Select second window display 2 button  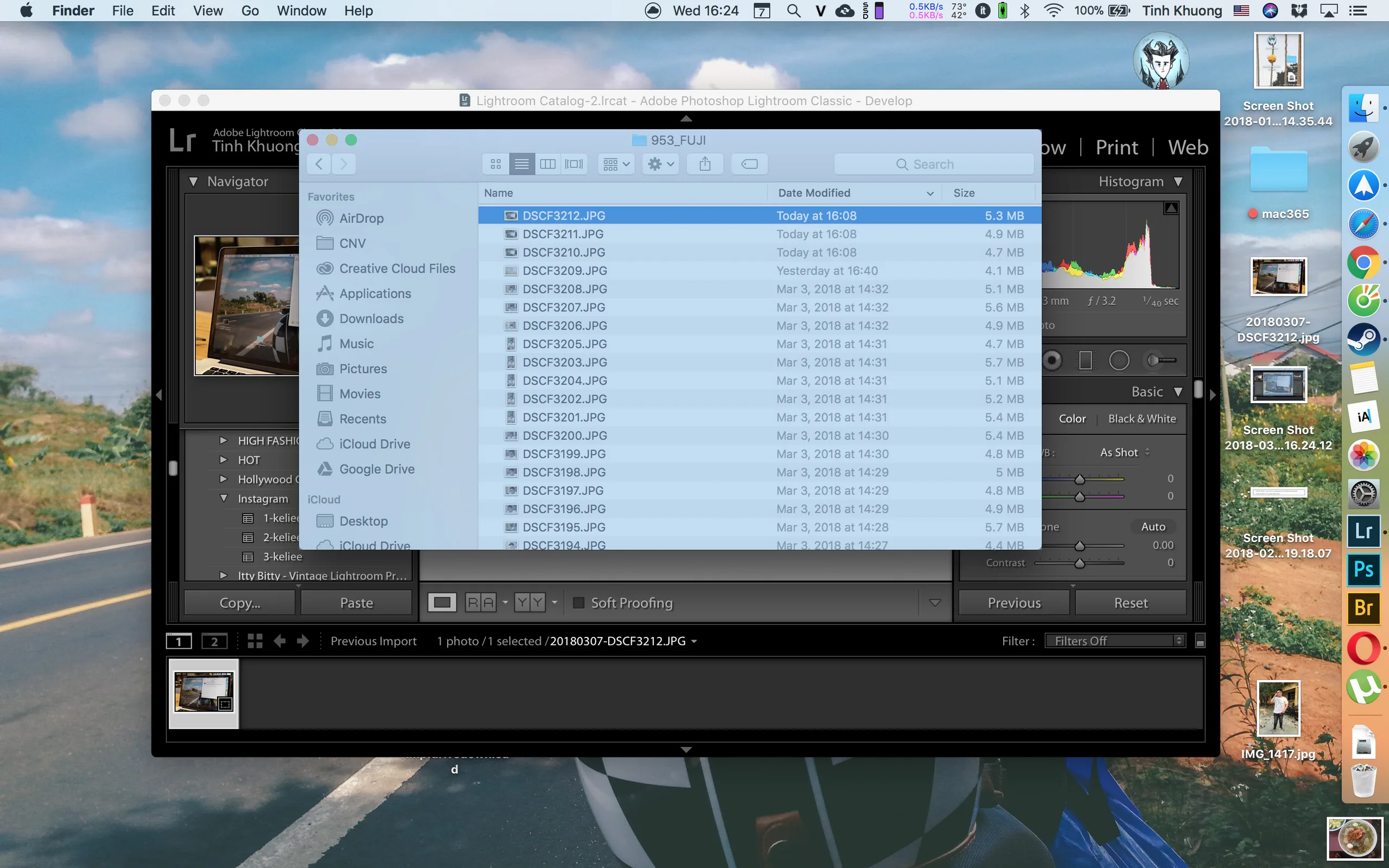coord(214,641)
